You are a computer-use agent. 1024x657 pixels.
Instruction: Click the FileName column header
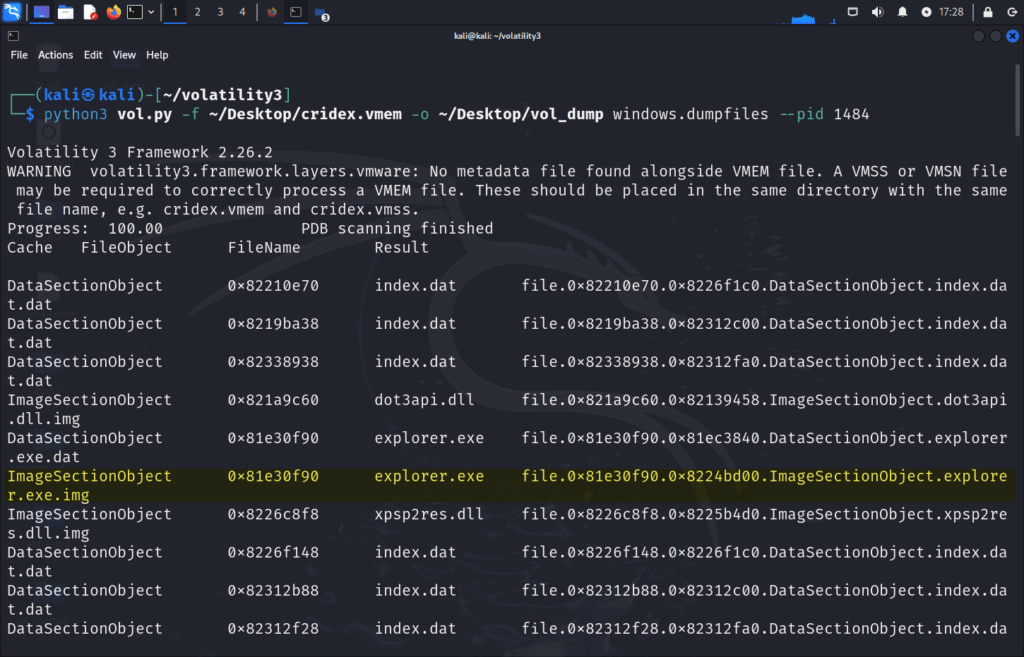[264, 248]
